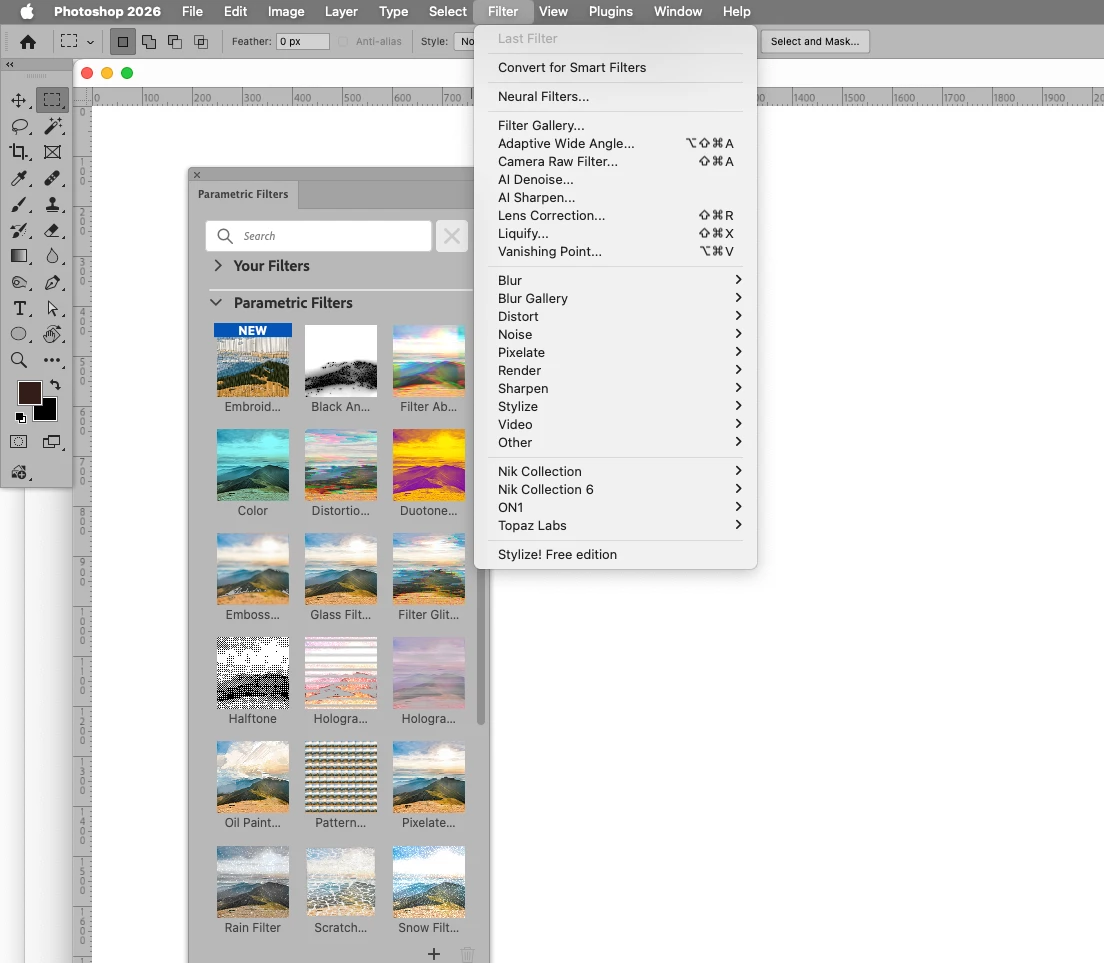Viewport: 1104px width, 963px height.
Task: Toggle Quick Mask mode icon
Action: pos(19,442)
